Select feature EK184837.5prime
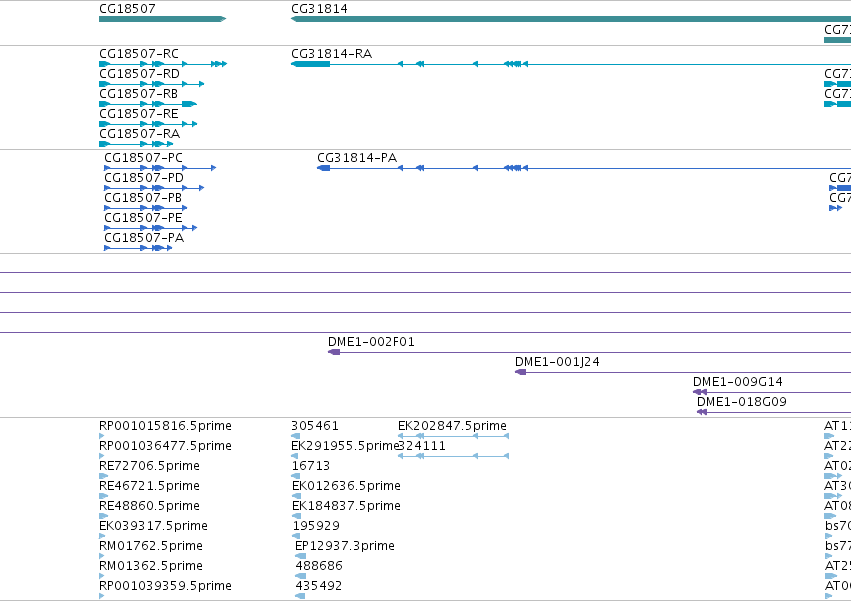 pyautogui.click(x=346, y=507)
